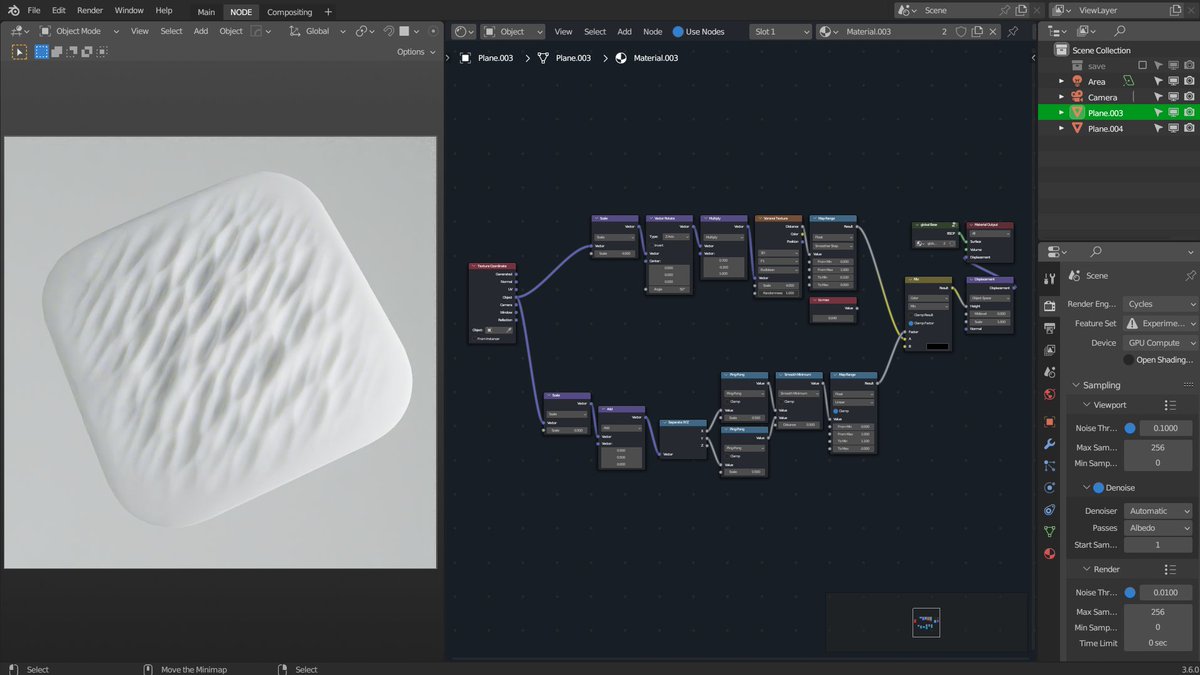Pin the Scene properties context
This screenshot has width=1200, height=675.
click(1189, 275)
